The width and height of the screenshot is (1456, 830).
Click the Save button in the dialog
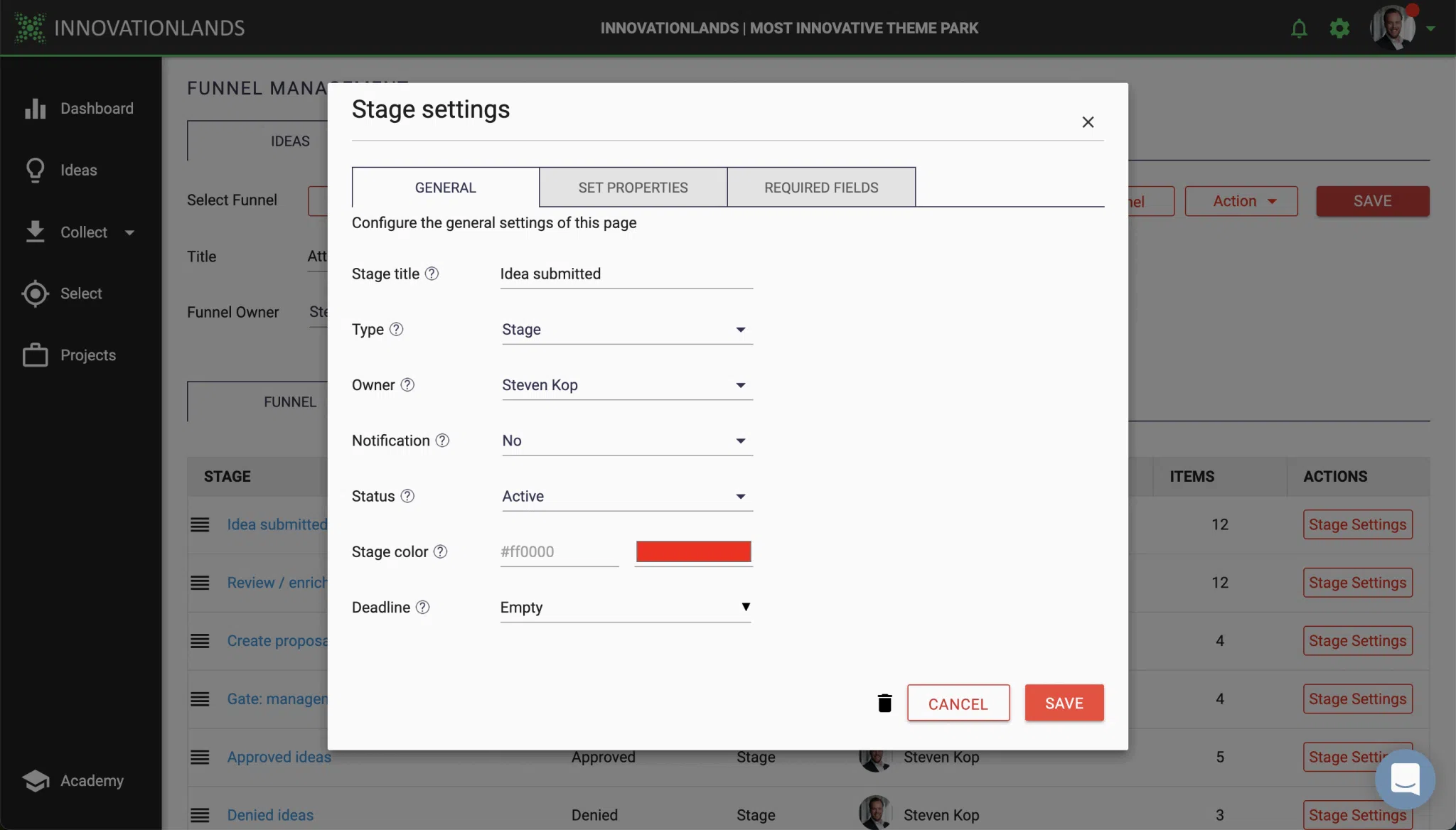coord(1064,703)
